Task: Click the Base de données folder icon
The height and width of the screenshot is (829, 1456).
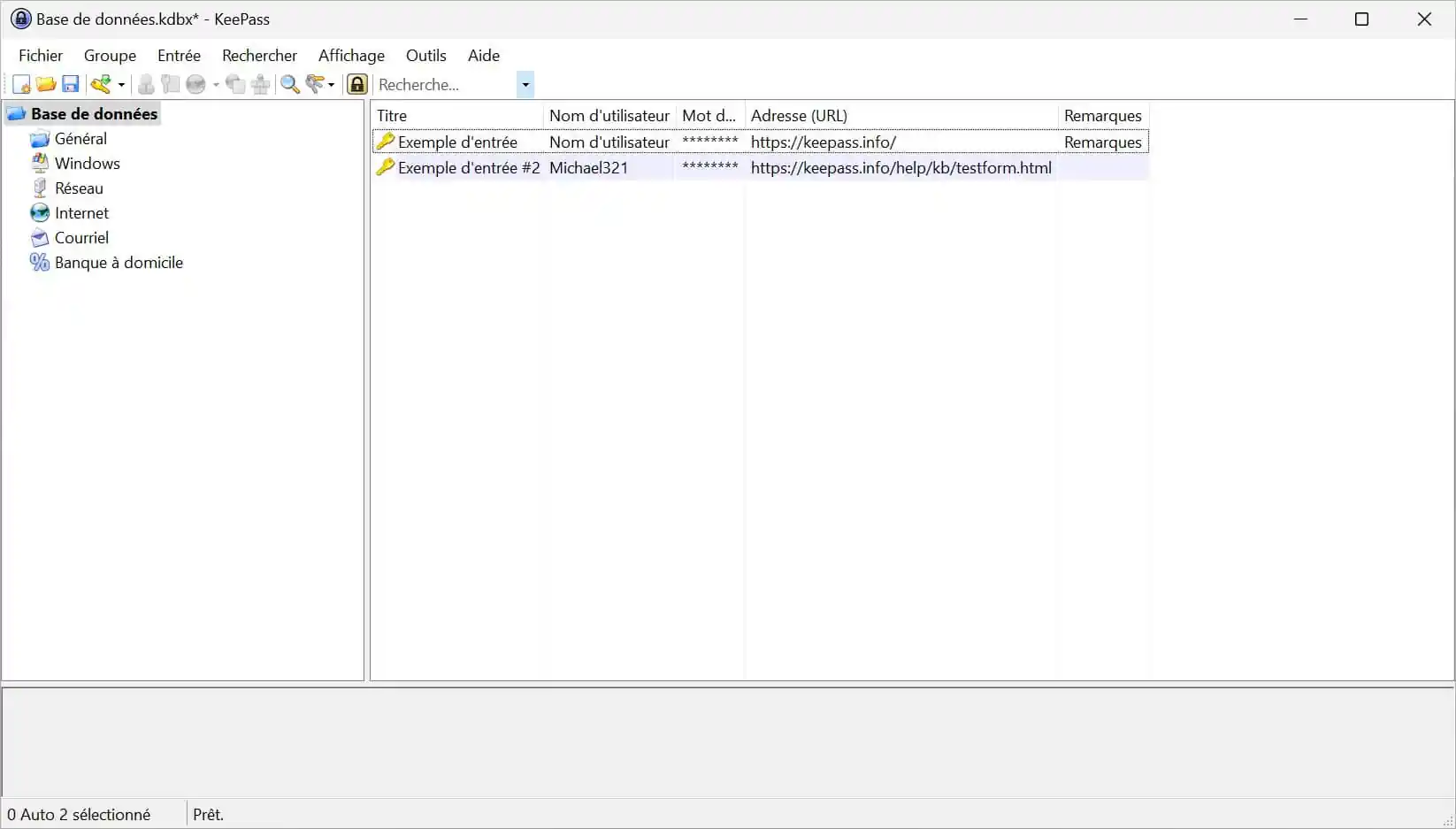Action: coord(16,114)
